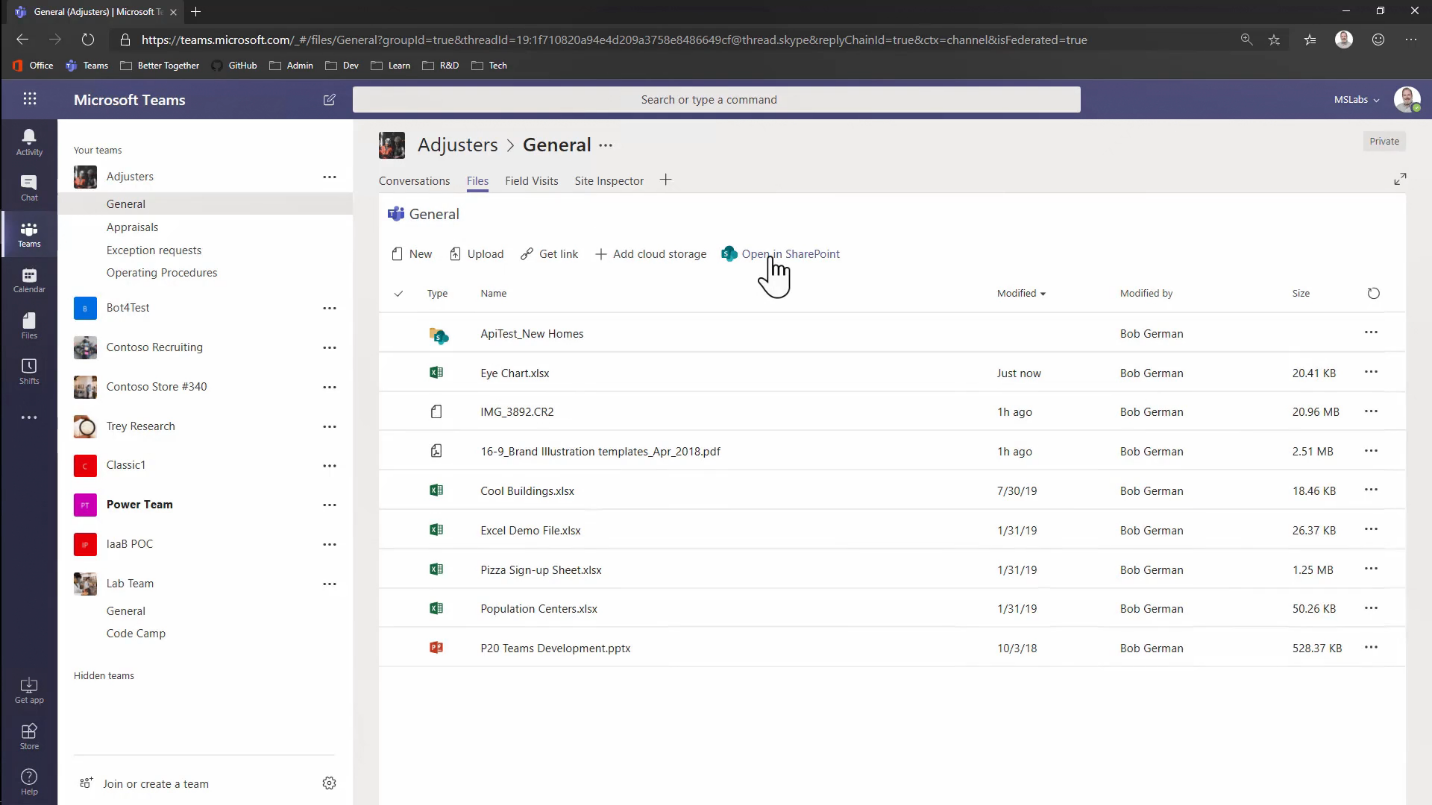This screenshot has height=805, width=1432.
Task: Open the Field Visits tab
Action: pyautogui.click(x=531, y=181)
